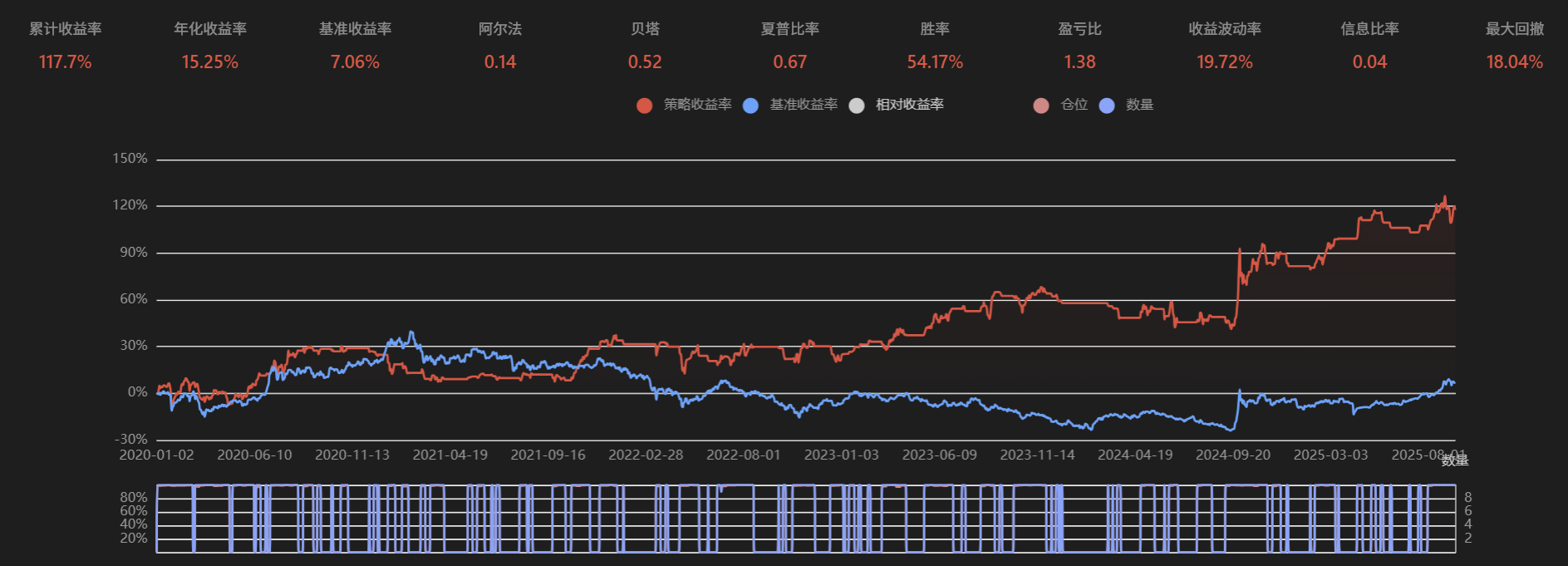
Task: Select the 年化收益率 metric label
Action: [210, 29]
